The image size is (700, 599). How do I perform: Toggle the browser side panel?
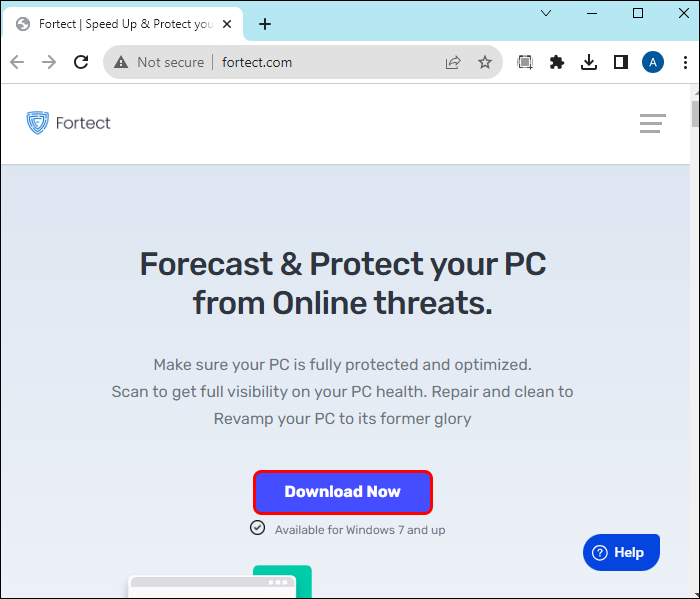point(621,62)
